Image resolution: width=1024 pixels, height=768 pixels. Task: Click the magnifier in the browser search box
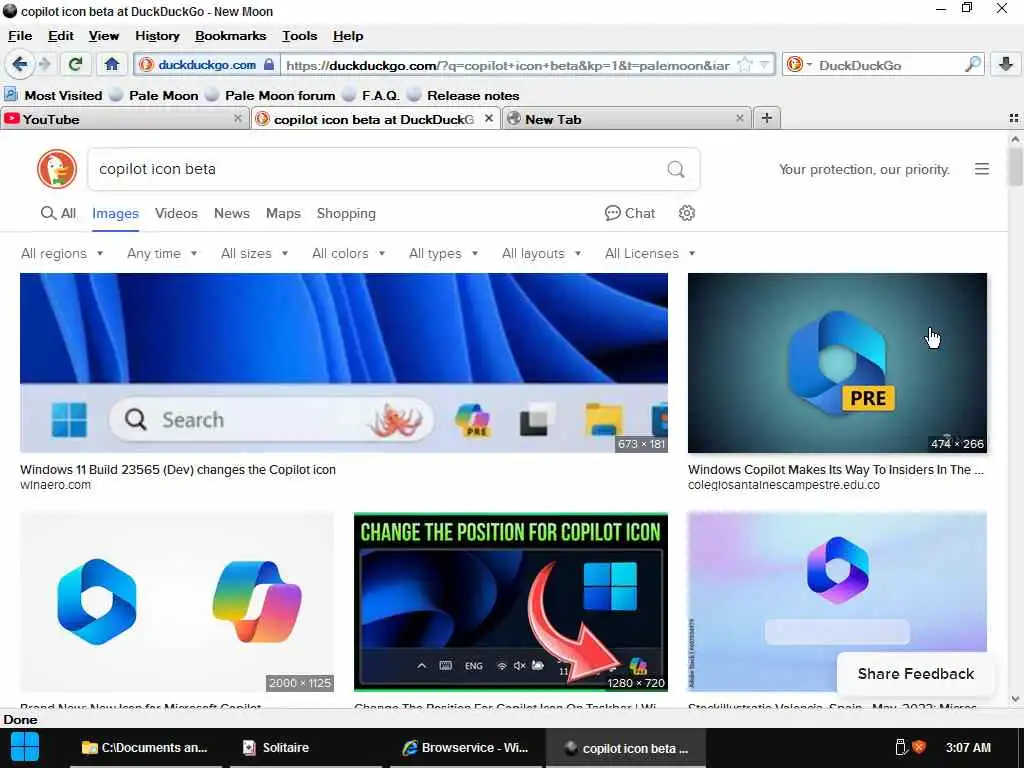pyautogui.click(x=972, y=65)
